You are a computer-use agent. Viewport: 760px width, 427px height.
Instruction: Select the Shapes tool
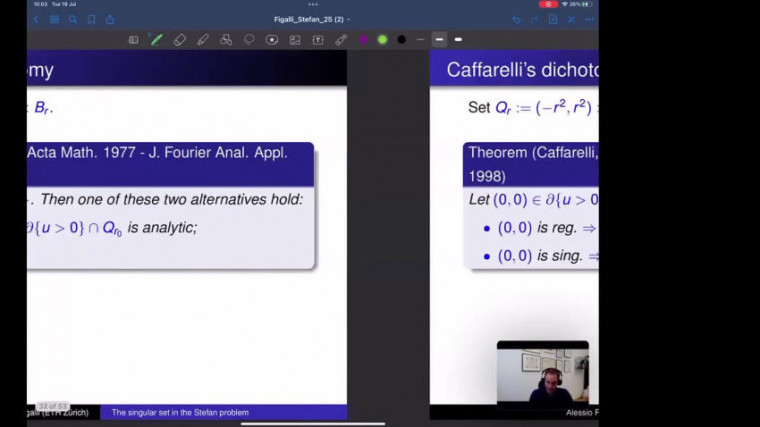[226, 40]
